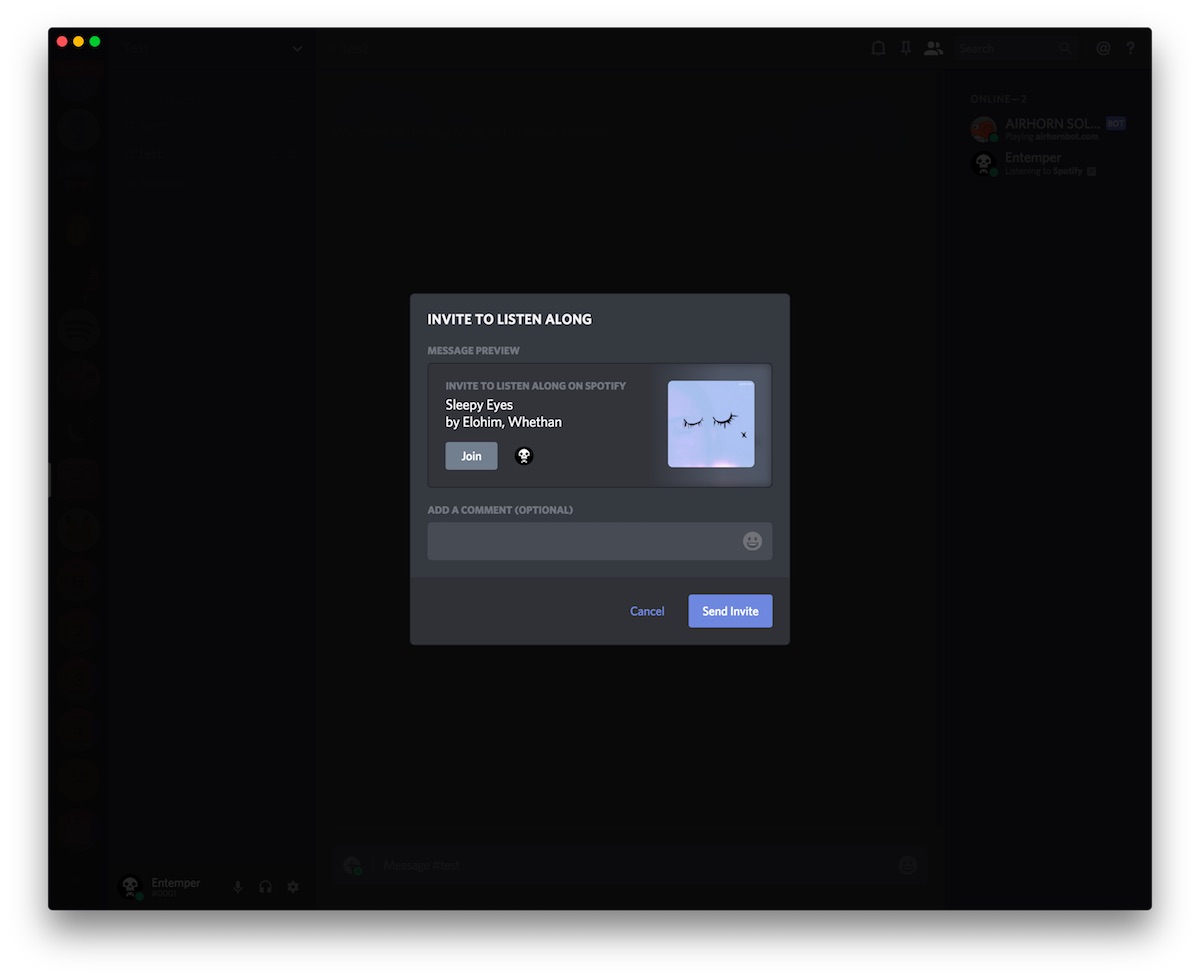Open the help question mark icon

pos(1131,48)
